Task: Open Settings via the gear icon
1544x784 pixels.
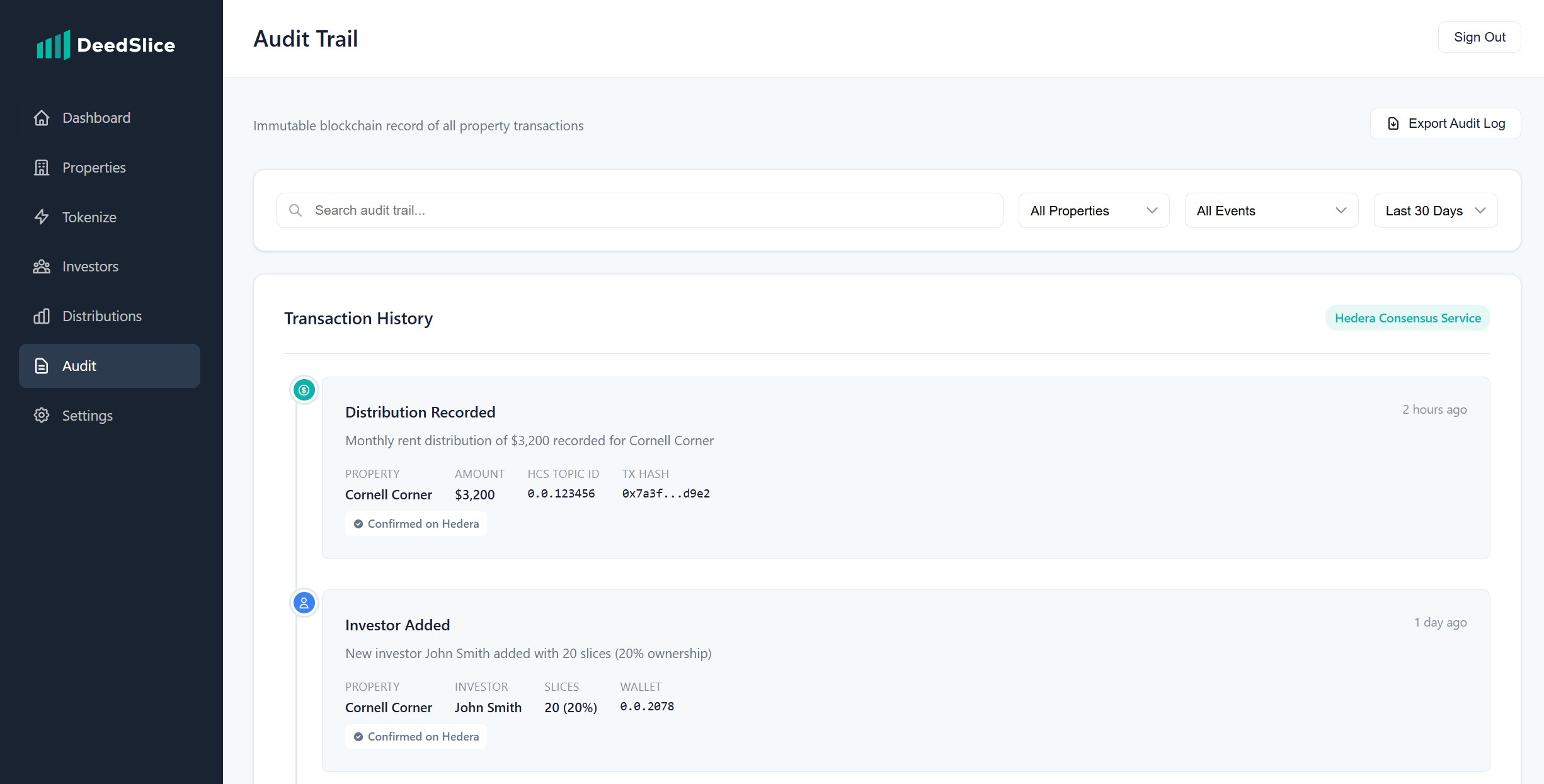Action: 41,415
